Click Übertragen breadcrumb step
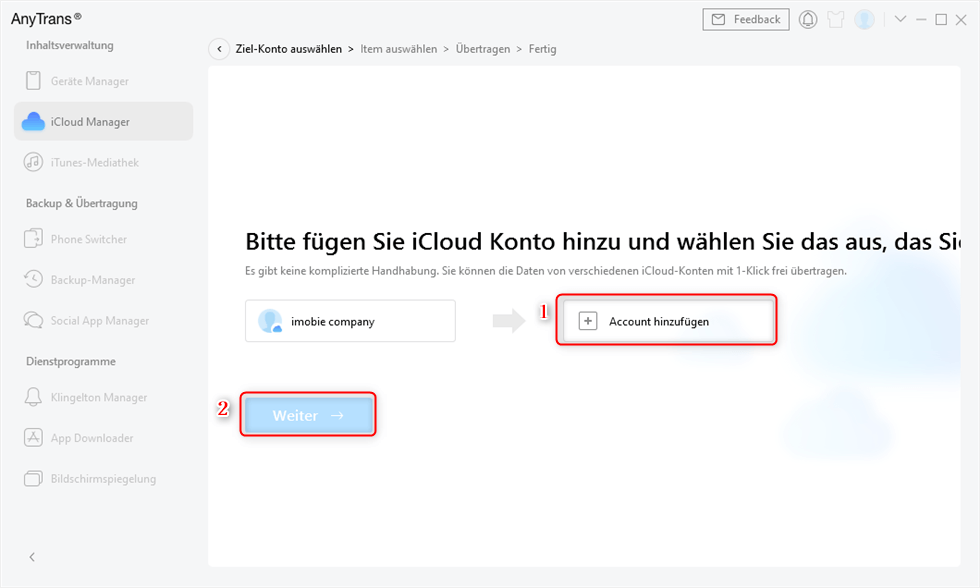Screen dimensions: 980x588 point(482,49)
